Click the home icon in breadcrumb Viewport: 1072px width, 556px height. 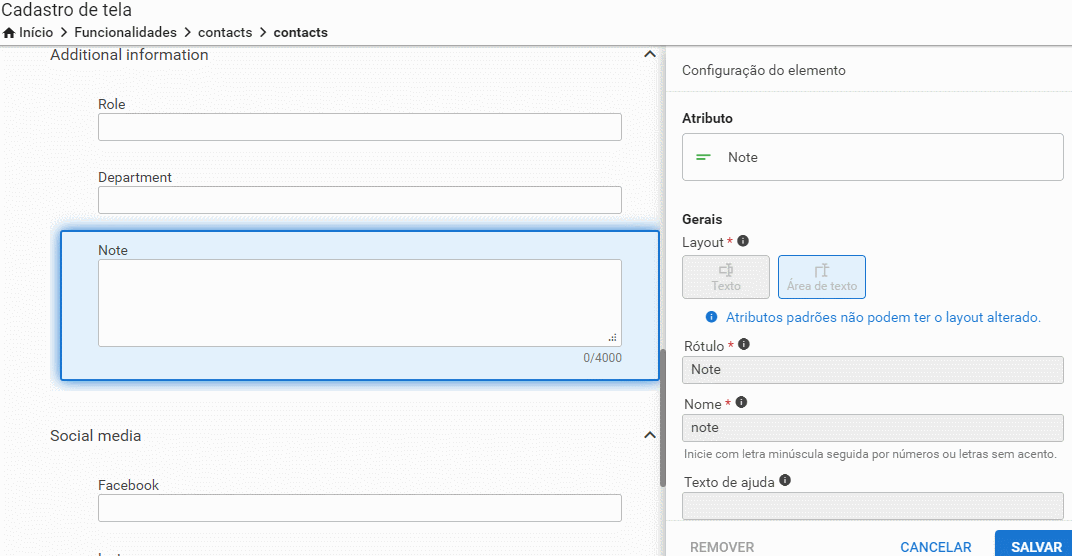point(9,33)
